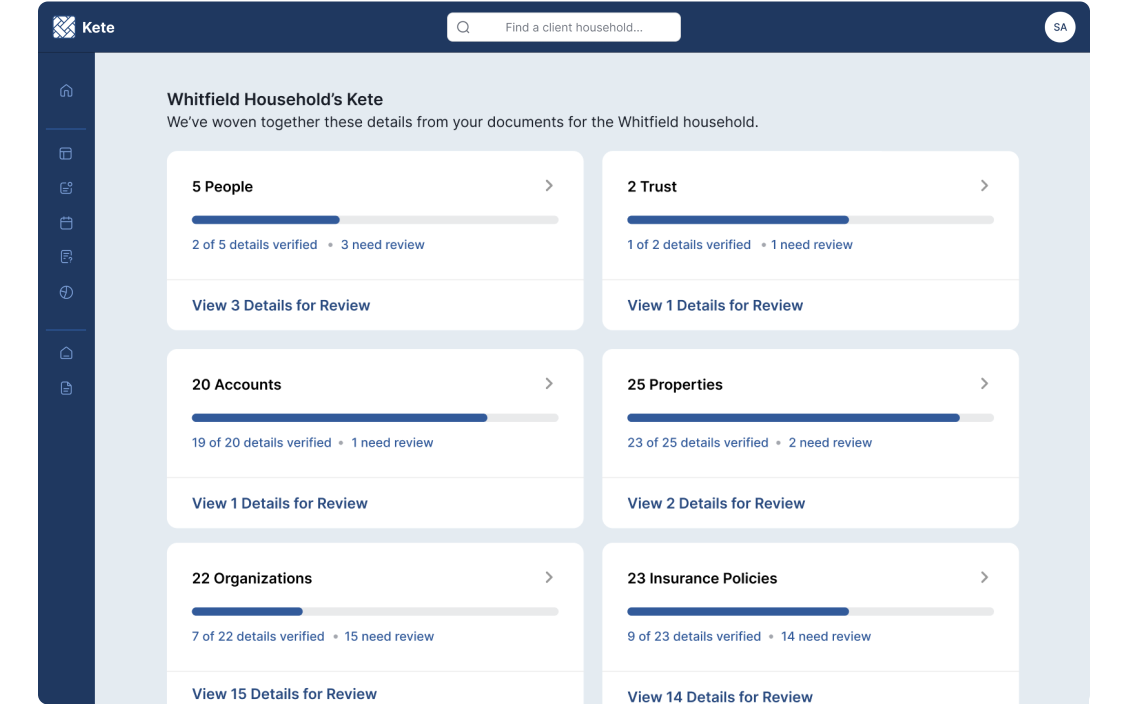1128x704 pixels.
Task: Click the 2 Trust card title
Action: (652, 186)
